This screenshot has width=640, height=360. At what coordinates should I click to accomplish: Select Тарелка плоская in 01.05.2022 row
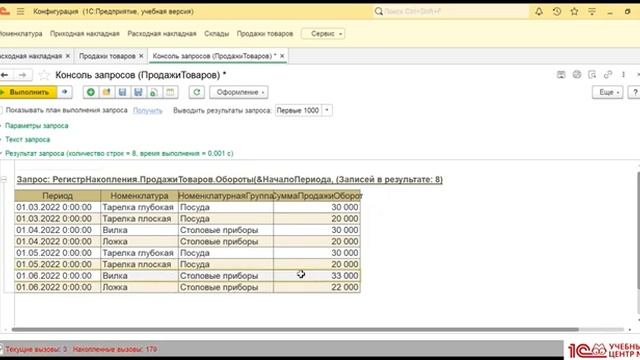click(x=139, y=264)
